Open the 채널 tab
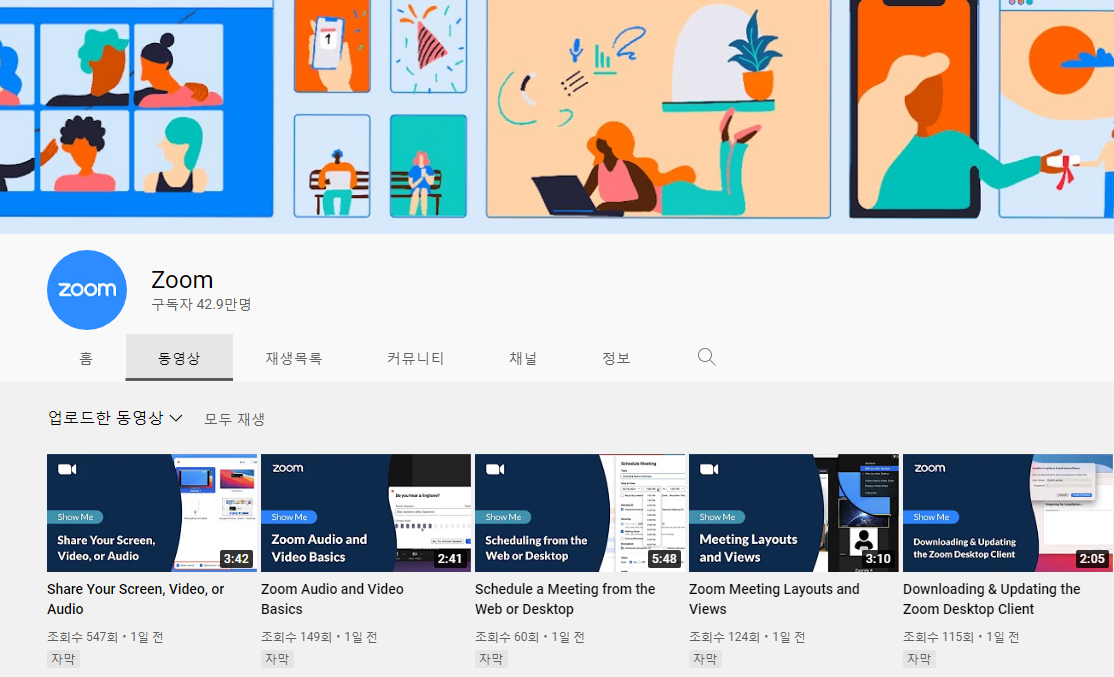 pos(523,358)
